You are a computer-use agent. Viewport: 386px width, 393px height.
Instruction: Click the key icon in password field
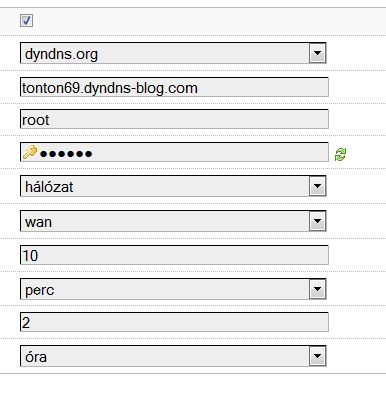pos(30,152)
